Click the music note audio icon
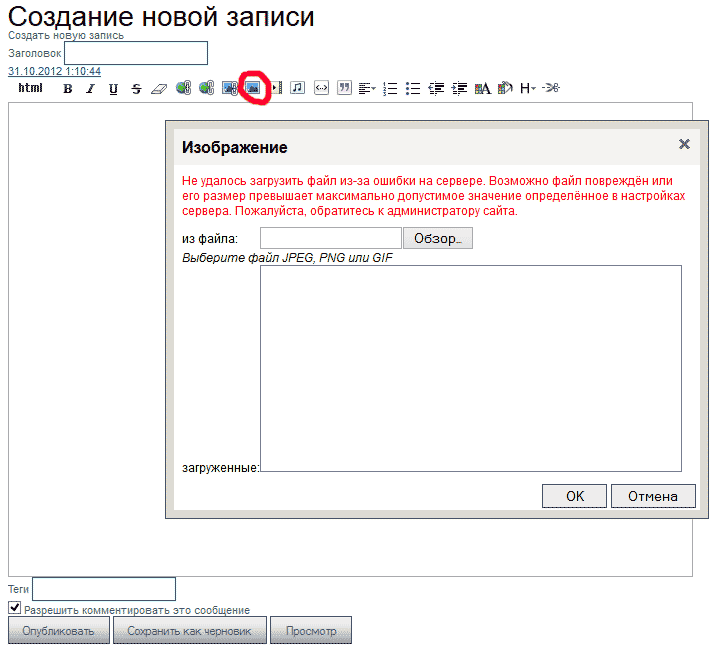717x647 pixels. 297,88
